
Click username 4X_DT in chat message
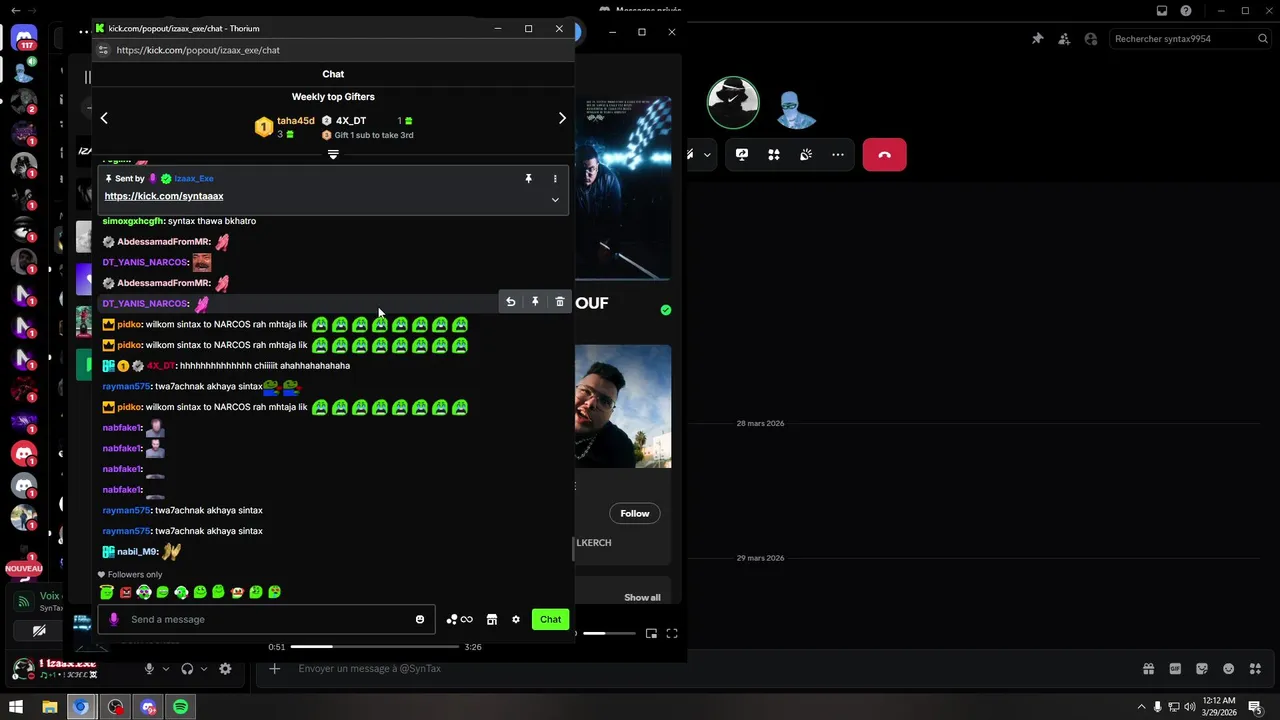pos(161,366)
